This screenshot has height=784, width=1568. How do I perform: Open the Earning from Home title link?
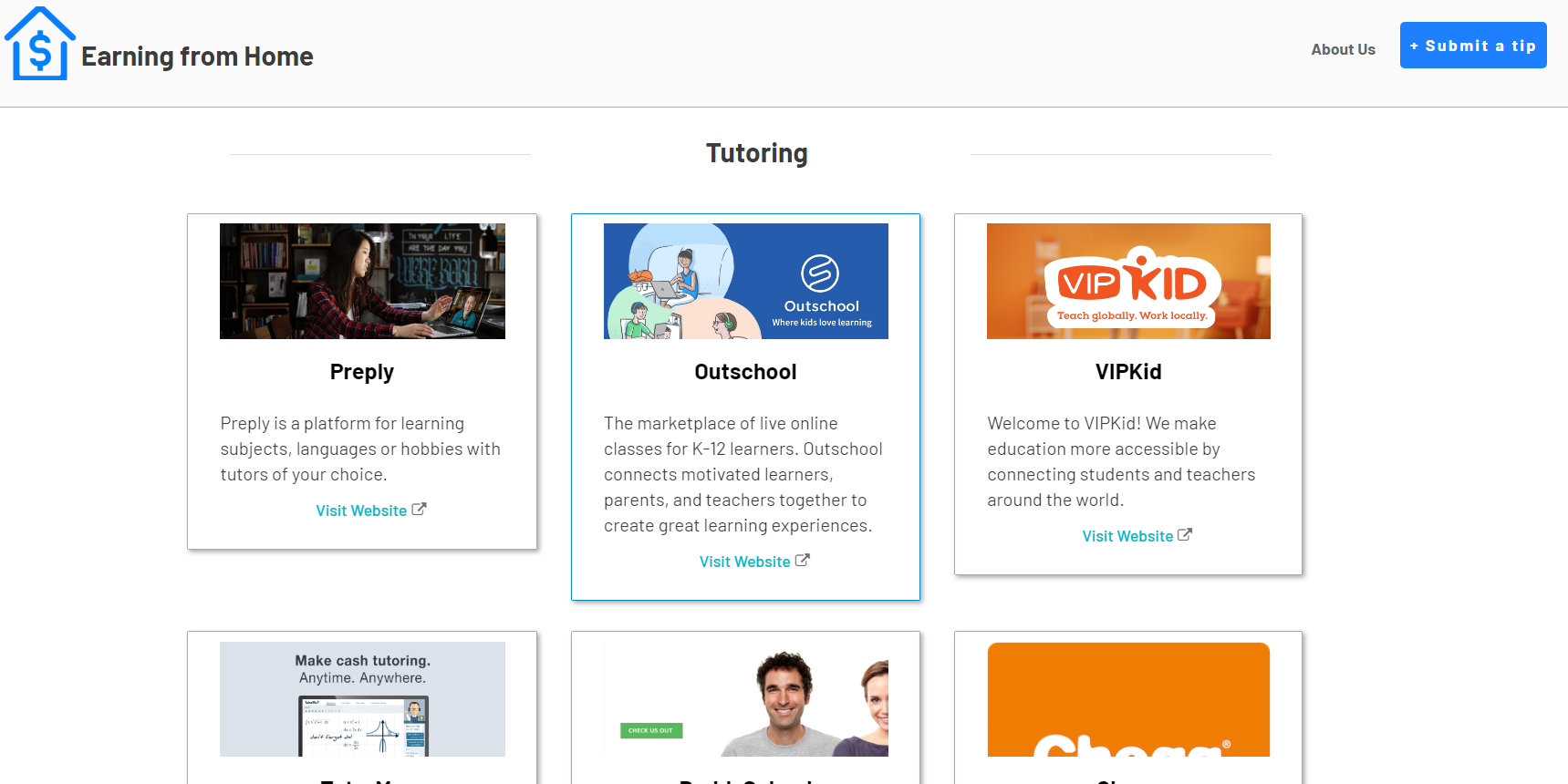coord(197,57)
